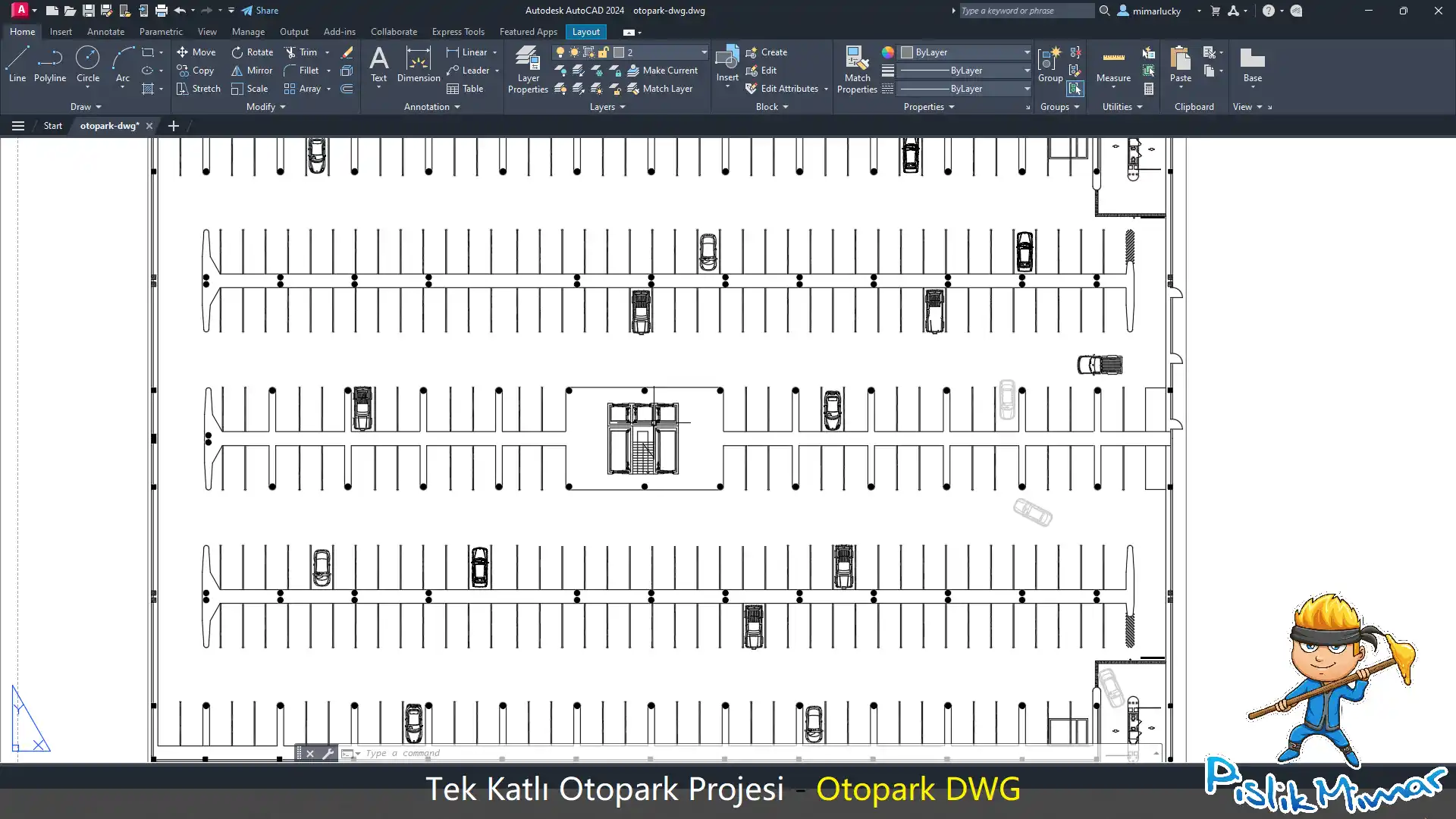Open the Express Tools ribbon tab
Viewport: 1456px width, 819px height.
coord(458,32)
